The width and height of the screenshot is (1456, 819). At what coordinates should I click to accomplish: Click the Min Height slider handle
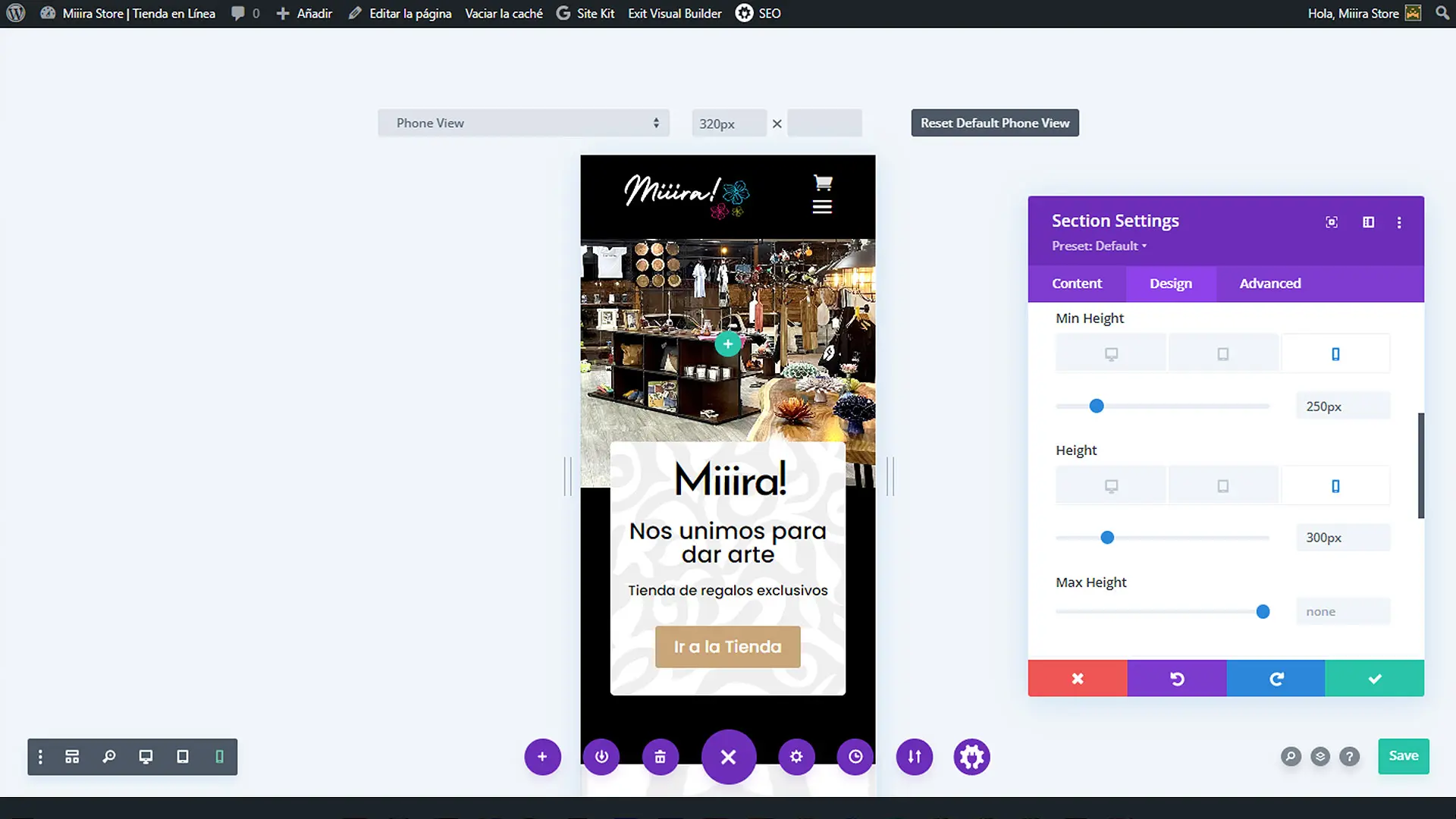point(1096,406)
